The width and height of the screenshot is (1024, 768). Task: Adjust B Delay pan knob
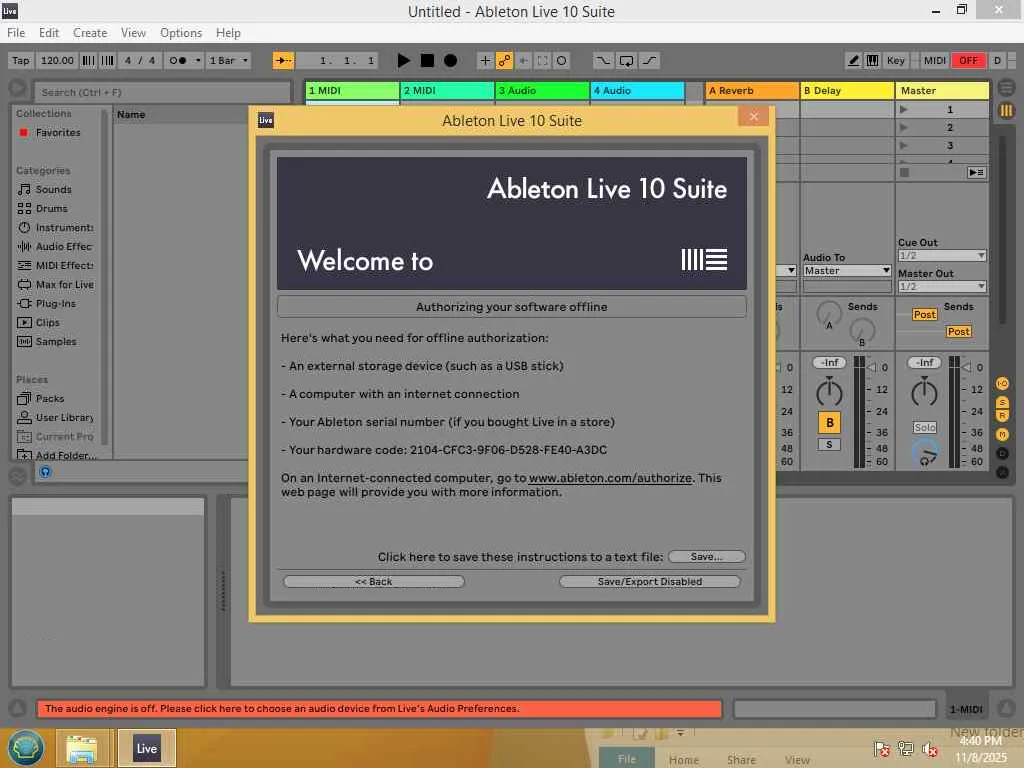[x=829, y=393]
